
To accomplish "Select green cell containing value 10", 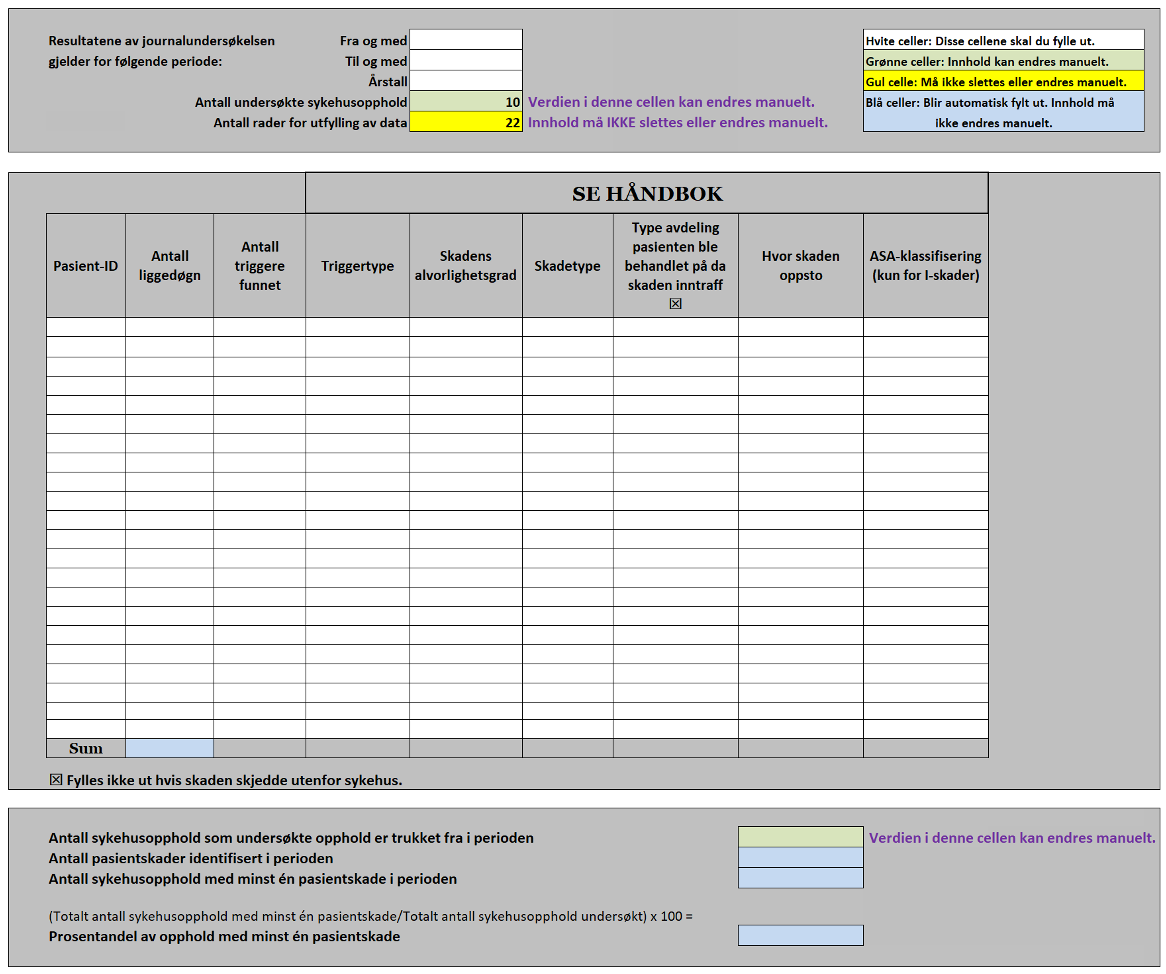I will coord(466,102).
